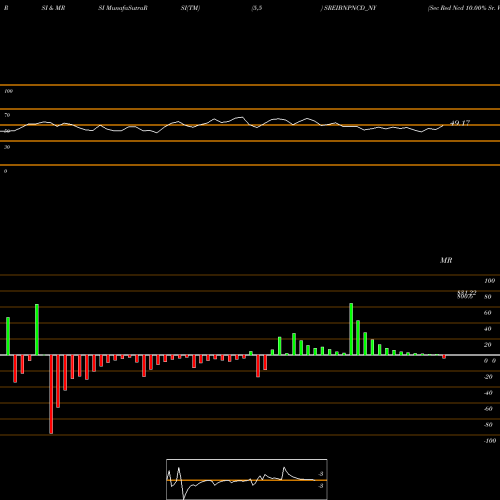Click the RSI axis label 0

(x=5, y=171)
